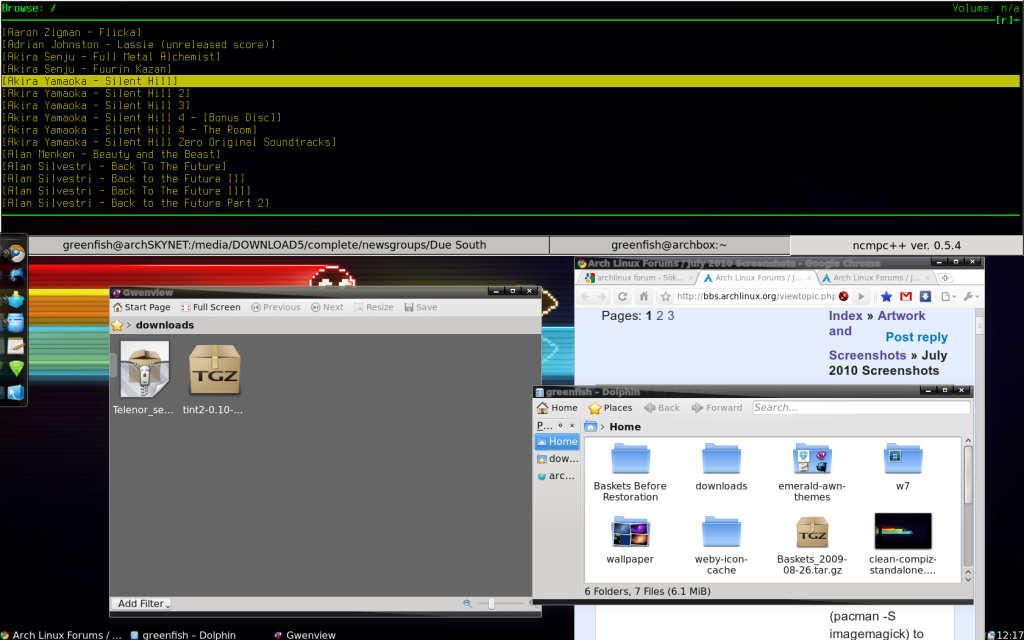The width and height of the screenshot is (1024, 640).
Task: Select the Telenor_se... file thumbnail in Gwenview
Action: pos(144,379)
